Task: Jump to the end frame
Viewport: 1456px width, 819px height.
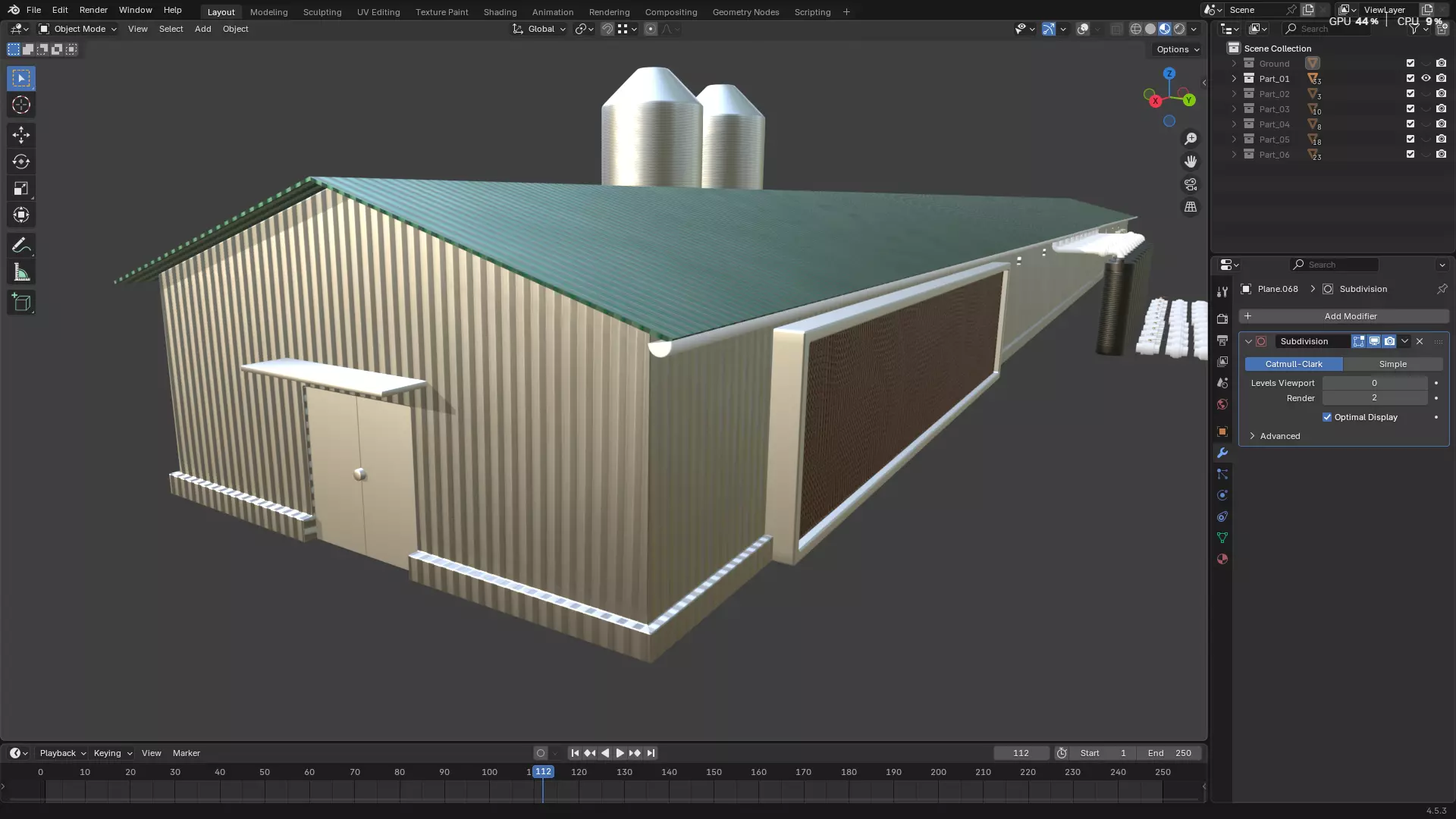Action: coord(651,753)
